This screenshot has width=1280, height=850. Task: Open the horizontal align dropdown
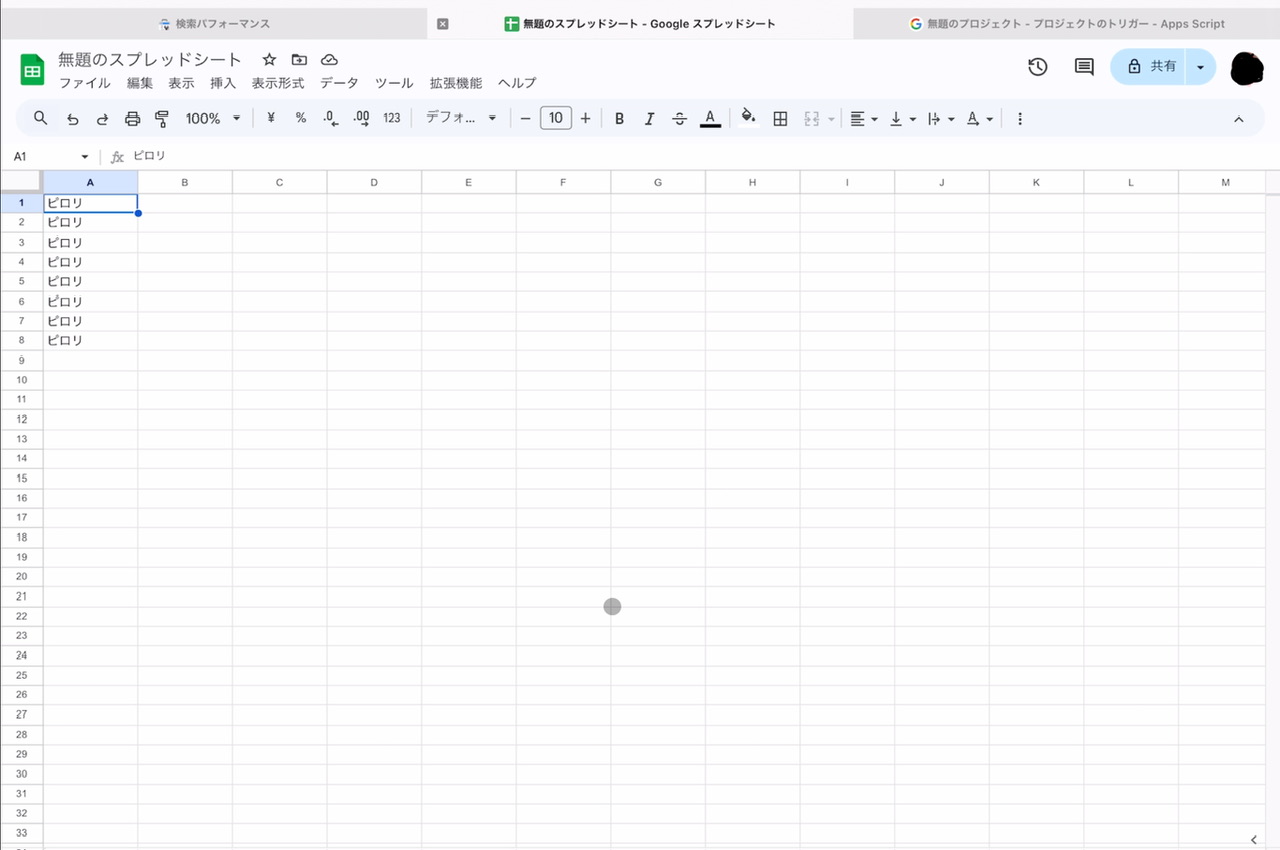click(864, 118)
